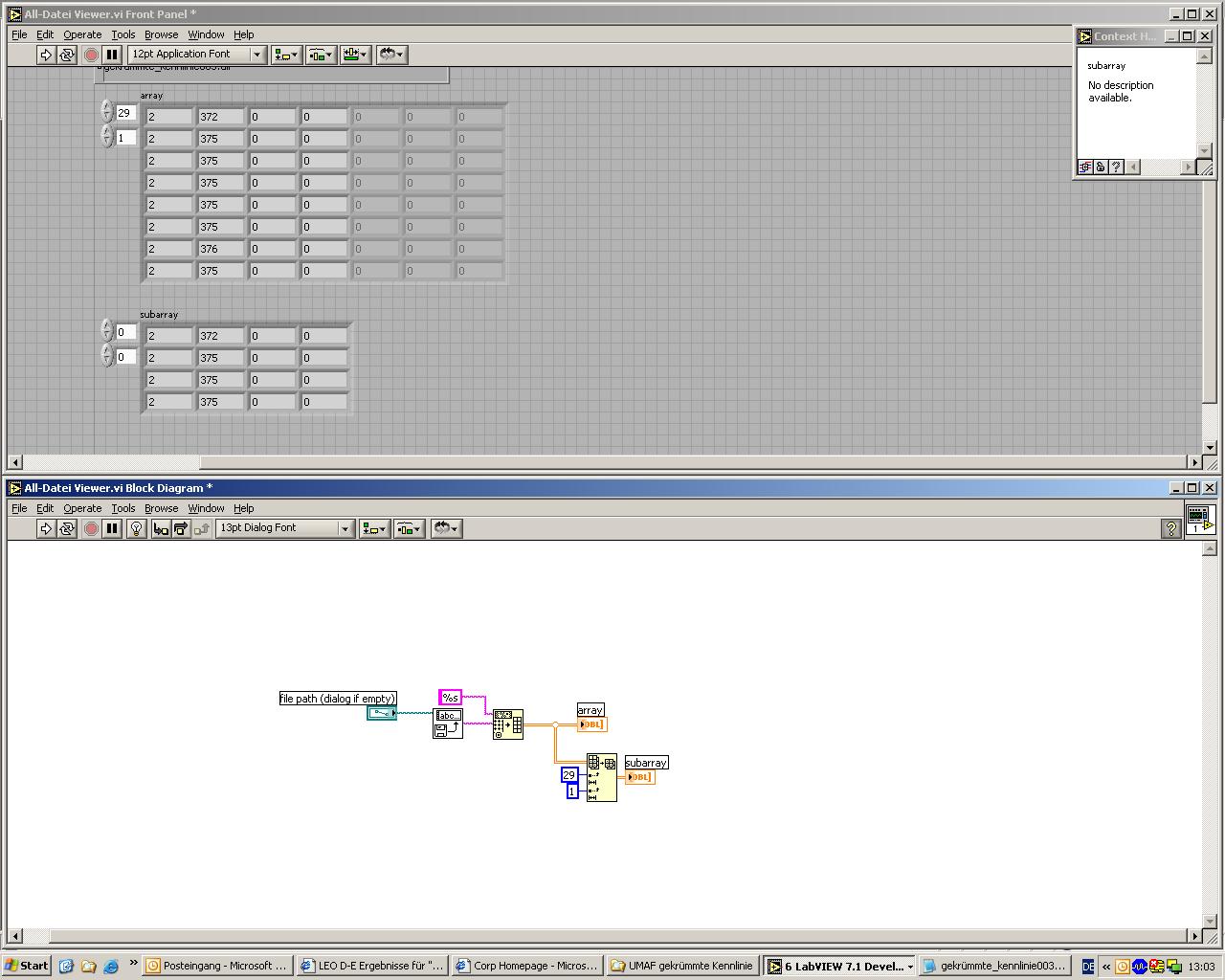Click the 372 cell in subarray
The width and height of the screenshot is (1225, 980).
point(221,336)
